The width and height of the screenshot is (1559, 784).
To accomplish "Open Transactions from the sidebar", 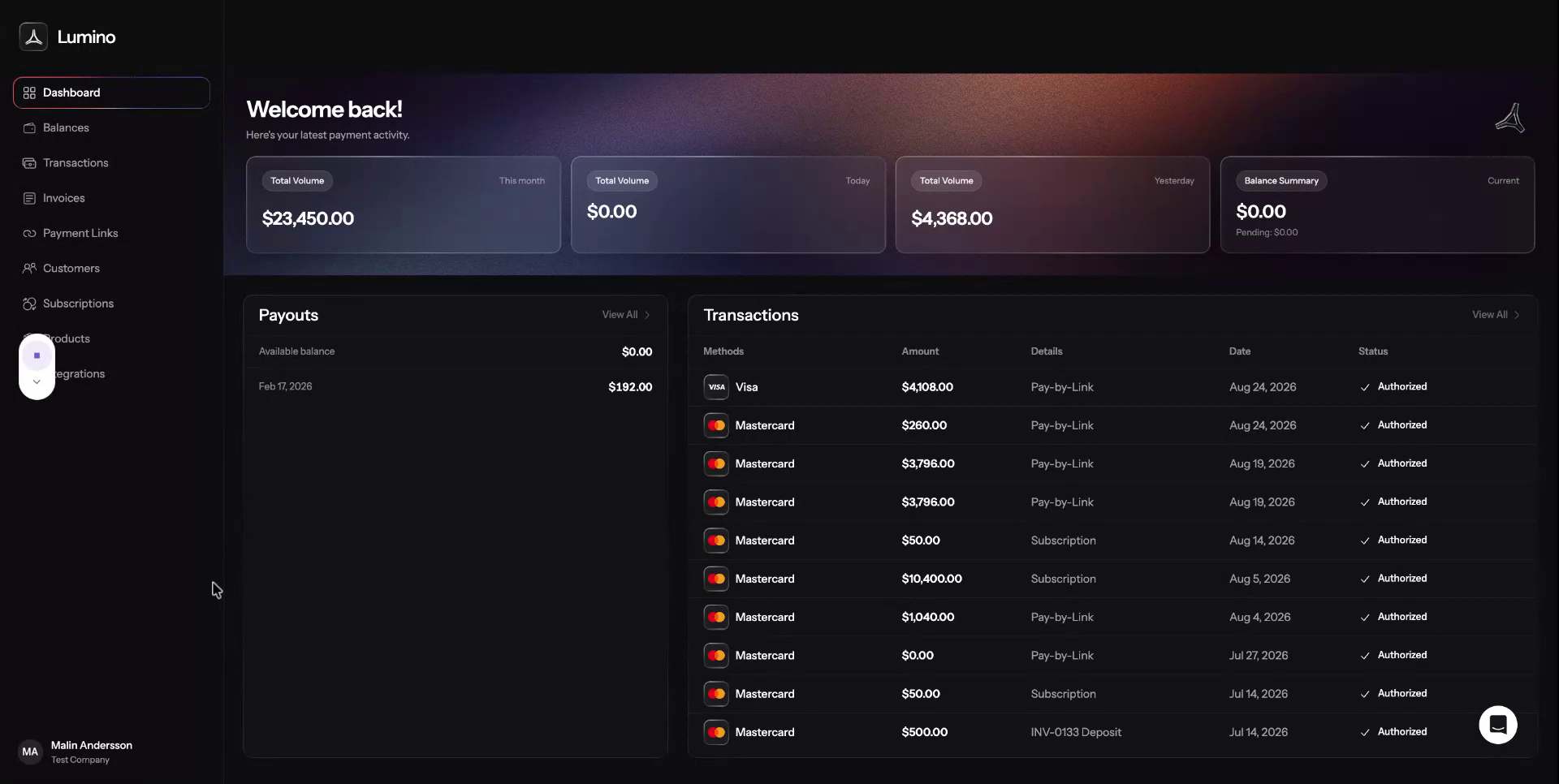I will click(x=111, y=162).
